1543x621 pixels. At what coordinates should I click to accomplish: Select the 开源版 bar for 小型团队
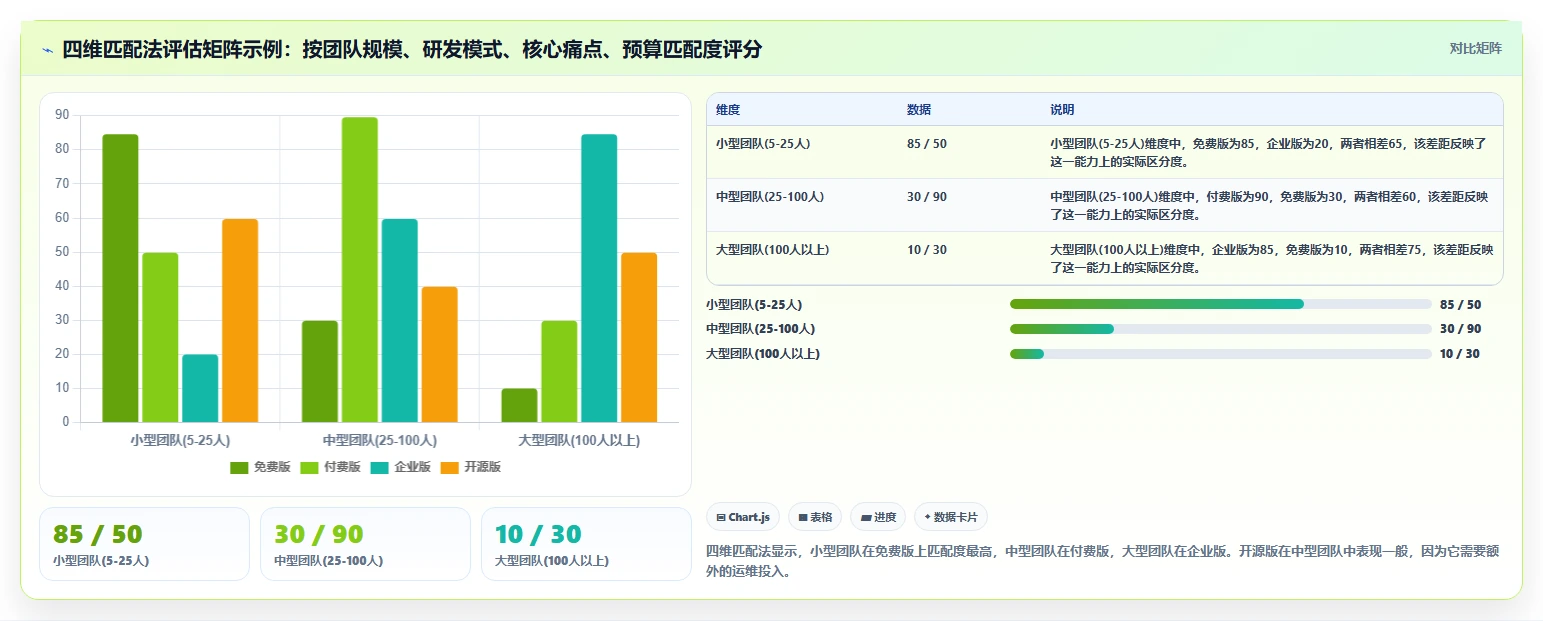pos(240,320)
